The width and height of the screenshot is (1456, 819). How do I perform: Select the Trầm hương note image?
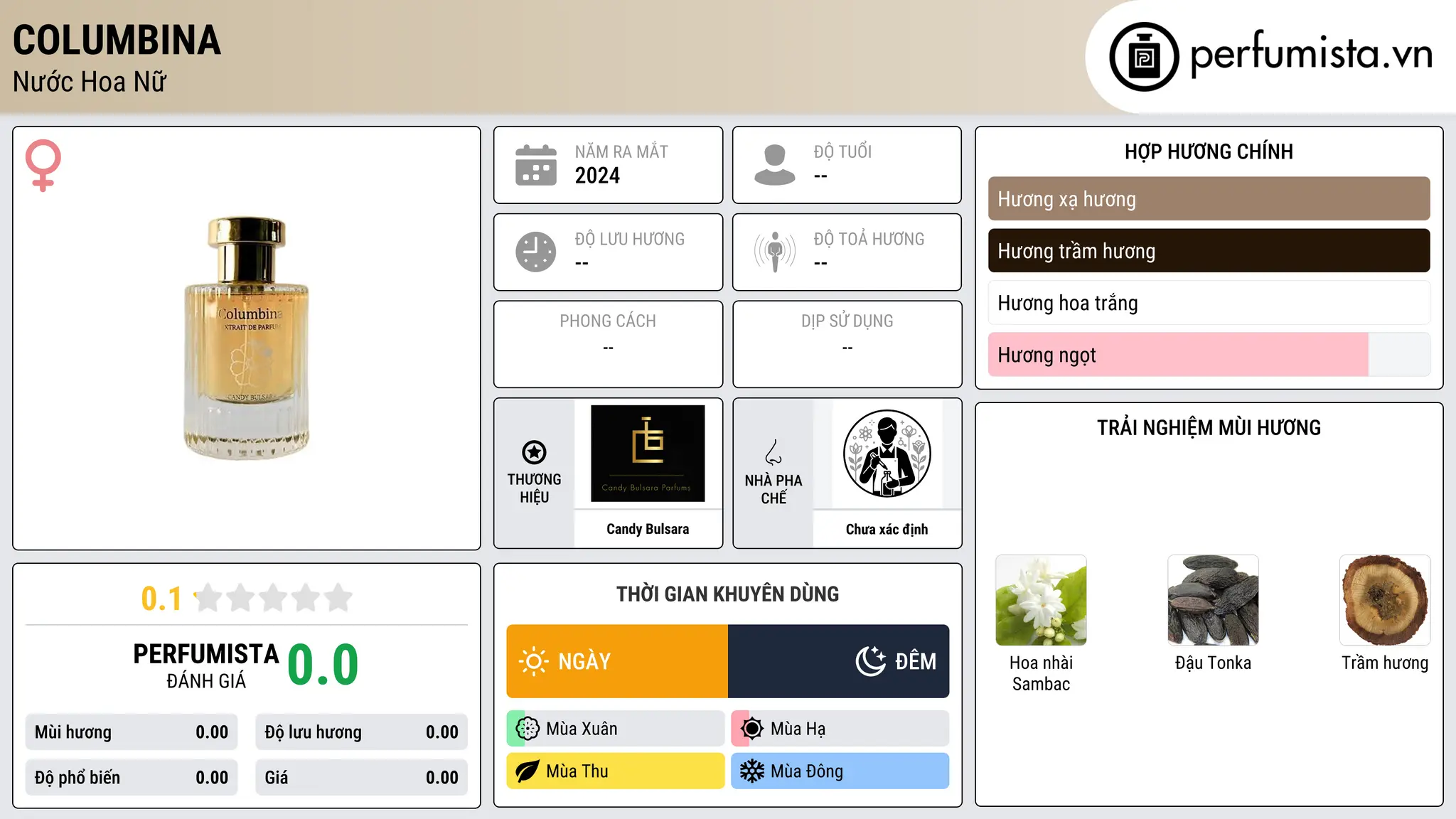coord(1385,600)
